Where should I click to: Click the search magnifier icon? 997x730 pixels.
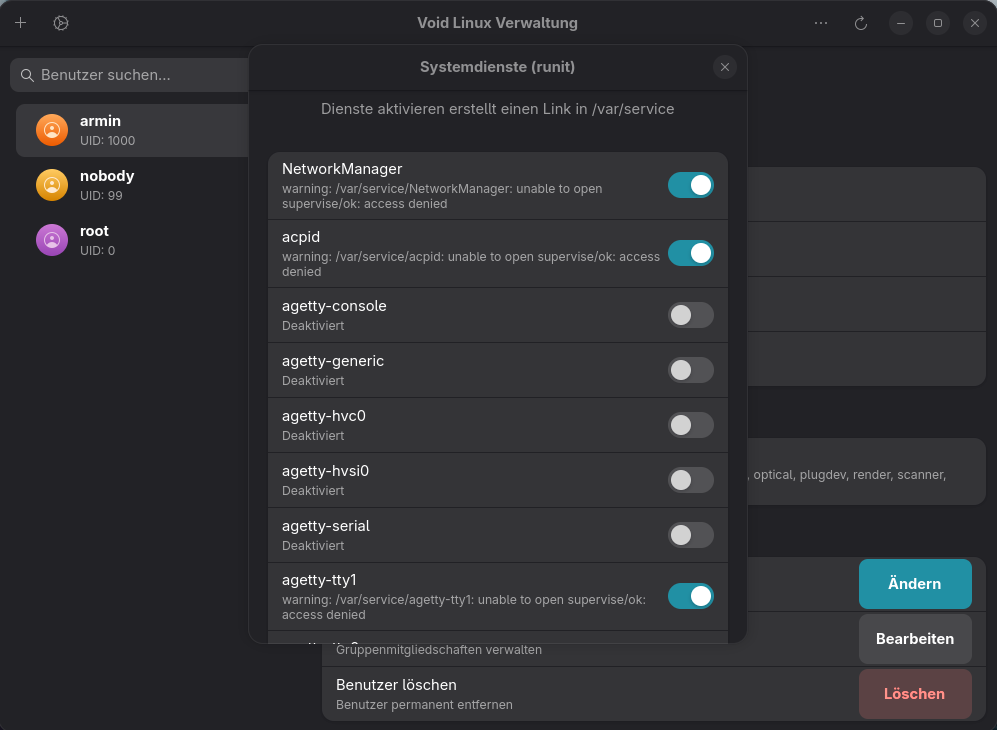pos(27,75)
